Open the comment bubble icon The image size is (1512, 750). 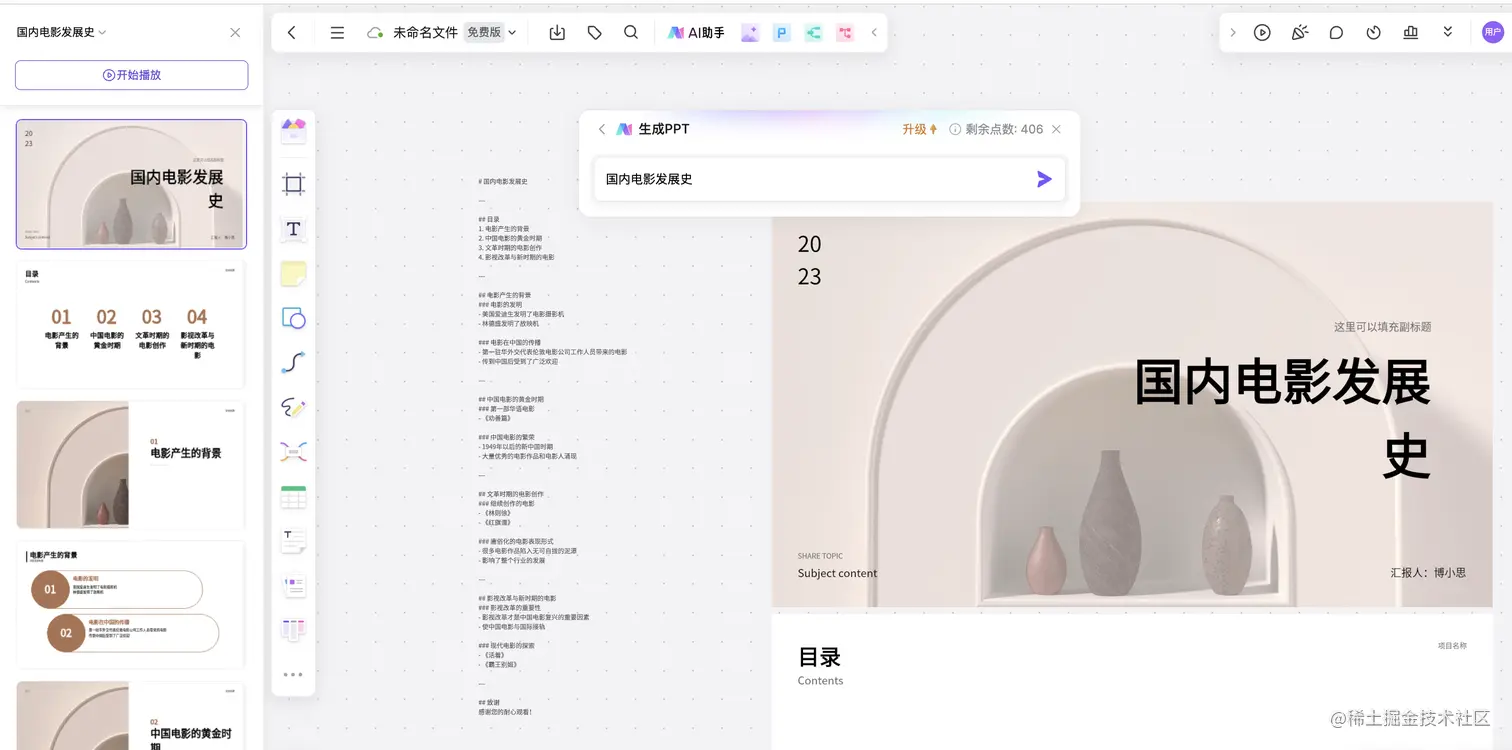coord(1336,32)
